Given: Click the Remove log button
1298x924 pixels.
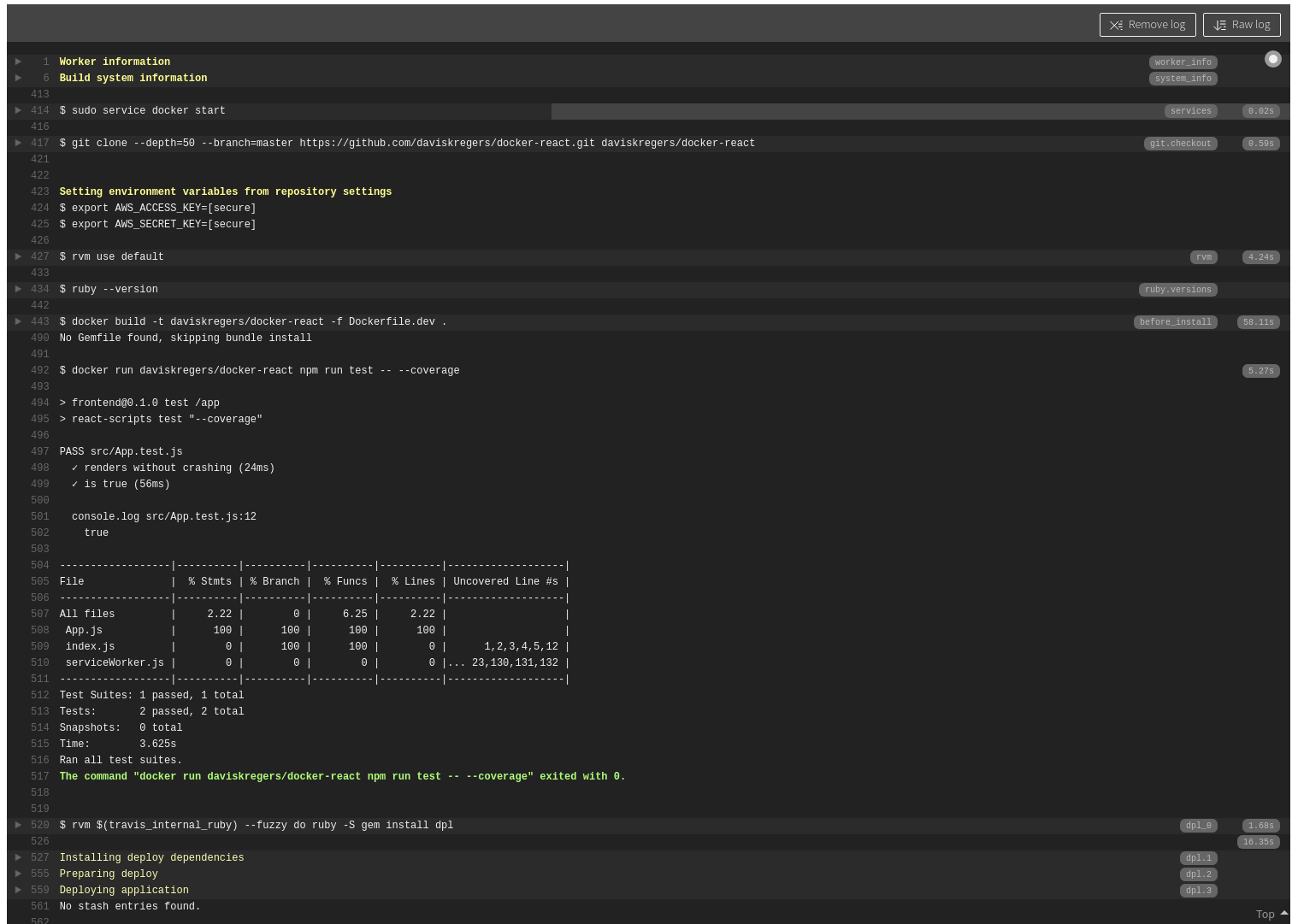Looking at the screenshot, I should [1148, 25].
